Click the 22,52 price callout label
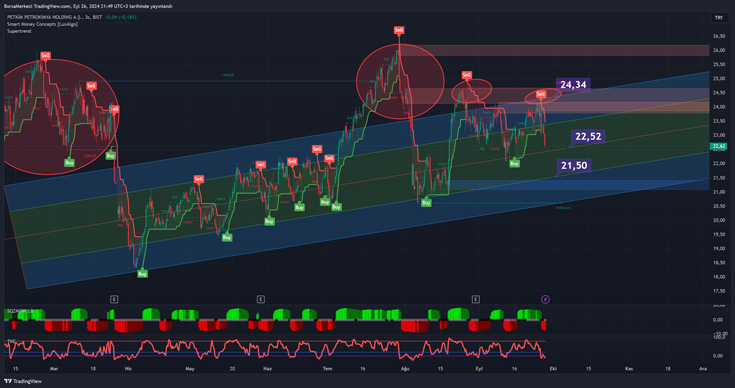 (x=588, y=136)
